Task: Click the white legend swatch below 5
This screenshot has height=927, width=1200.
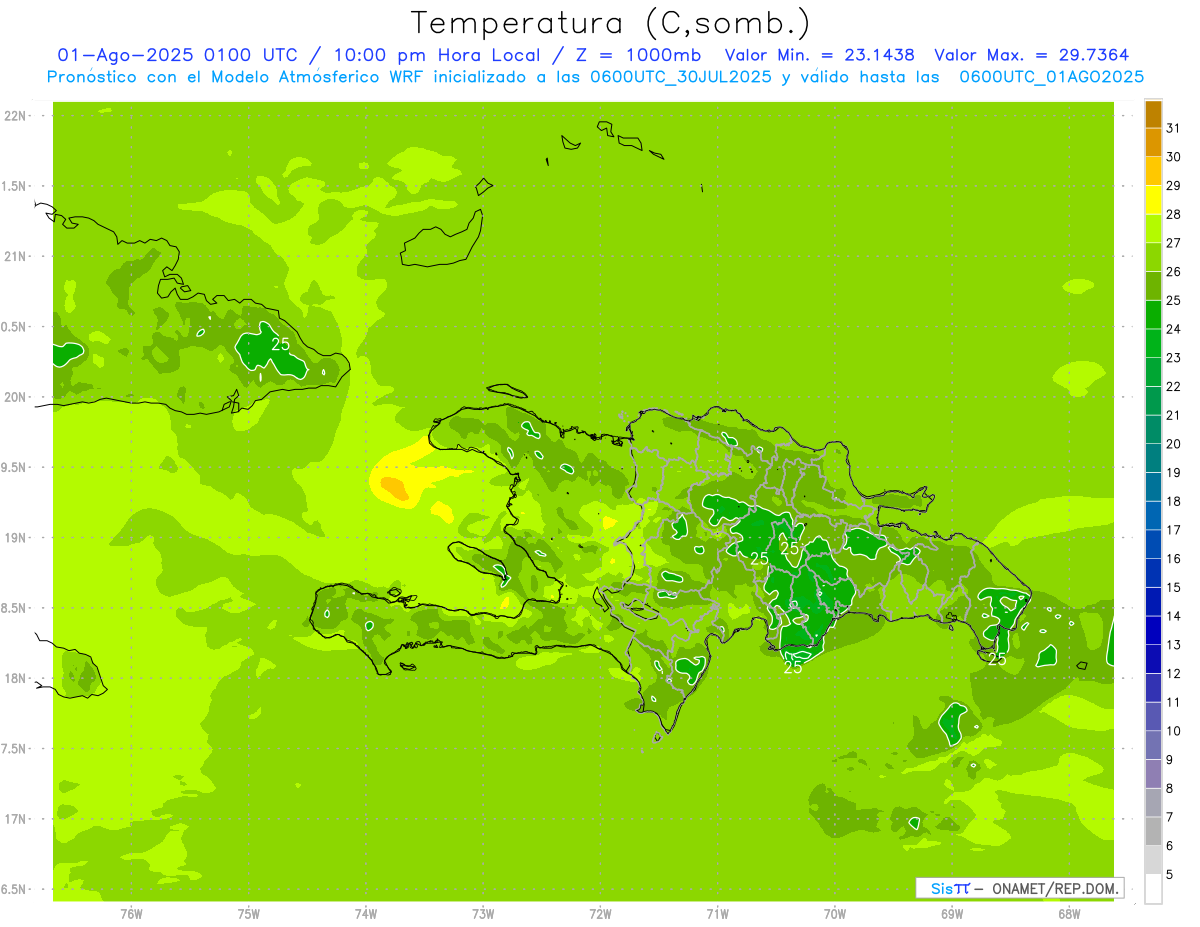Action: click(1153, 889)
